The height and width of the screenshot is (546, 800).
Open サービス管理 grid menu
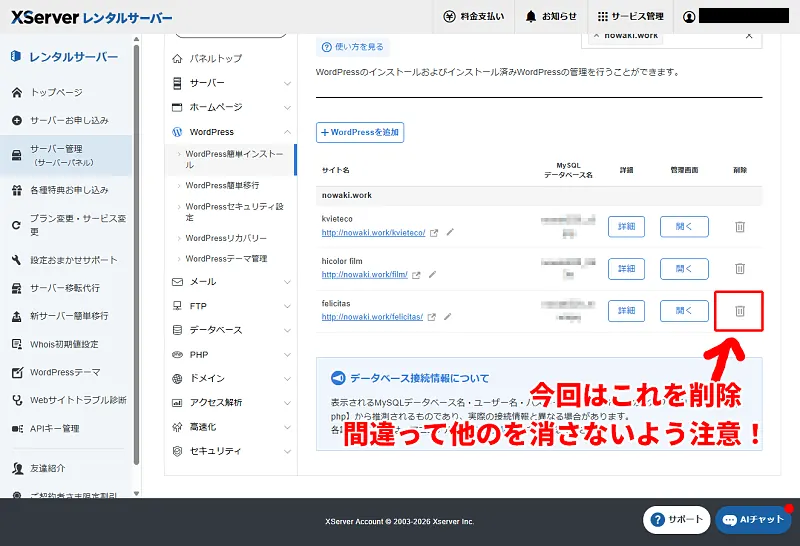point(631,16)
